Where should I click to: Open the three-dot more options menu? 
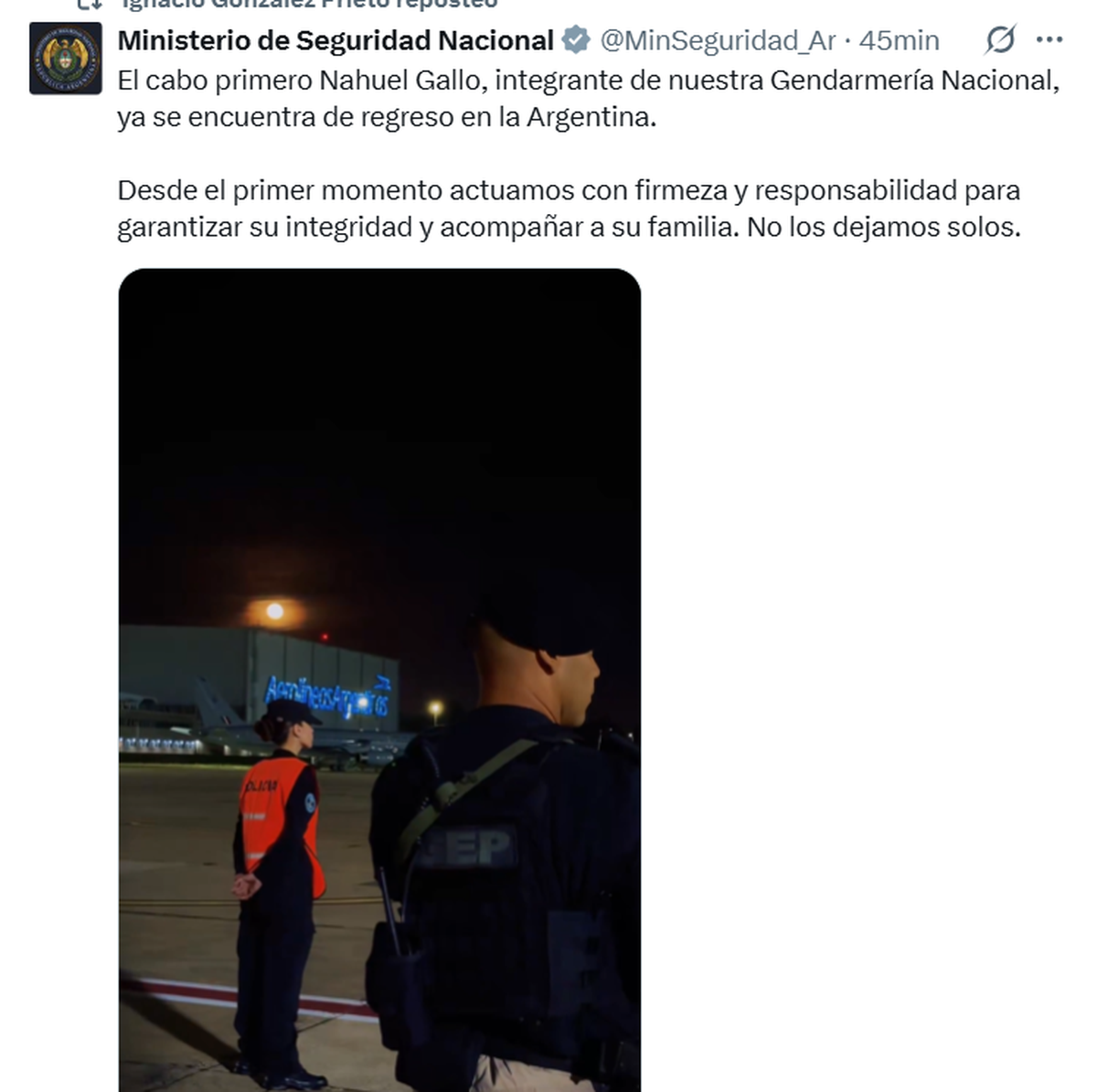click(x=1049, y=40)
